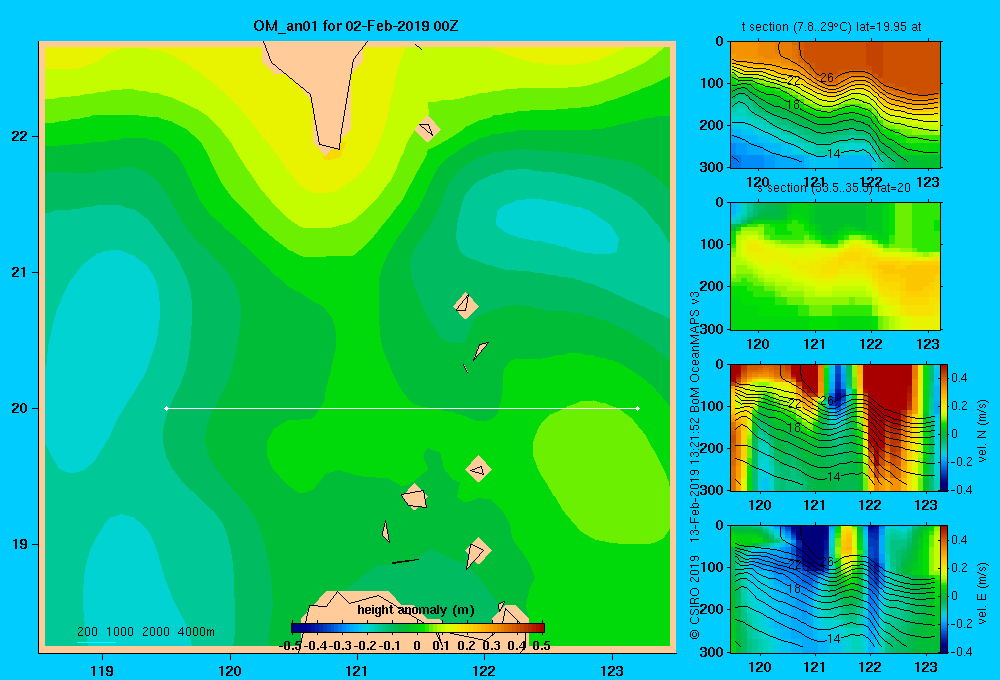
Task: Click the '-0.5' value on height colorbar
Action: [x=290, y=646]
